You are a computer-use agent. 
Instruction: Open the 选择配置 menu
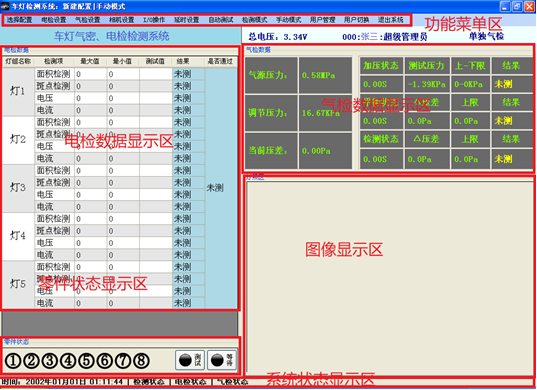coord(19,20)
